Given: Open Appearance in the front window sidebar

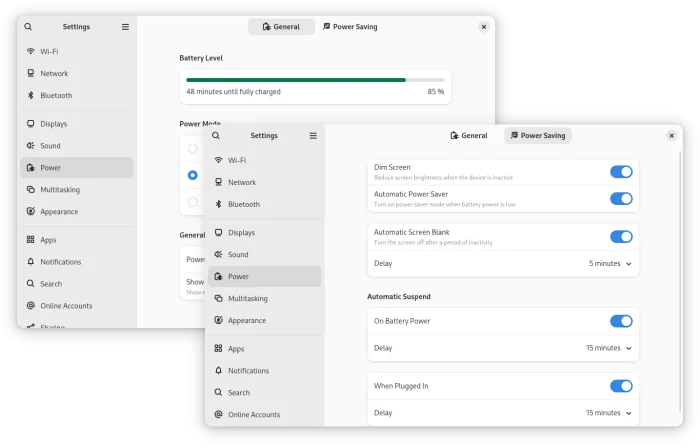Looking at the screenshot, I should click(x=265, y=320).
